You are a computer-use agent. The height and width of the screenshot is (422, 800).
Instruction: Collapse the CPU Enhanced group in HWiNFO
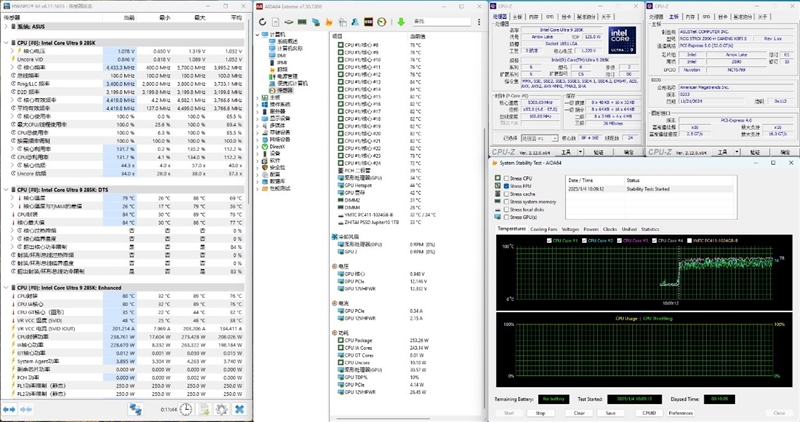coord(6,288)
